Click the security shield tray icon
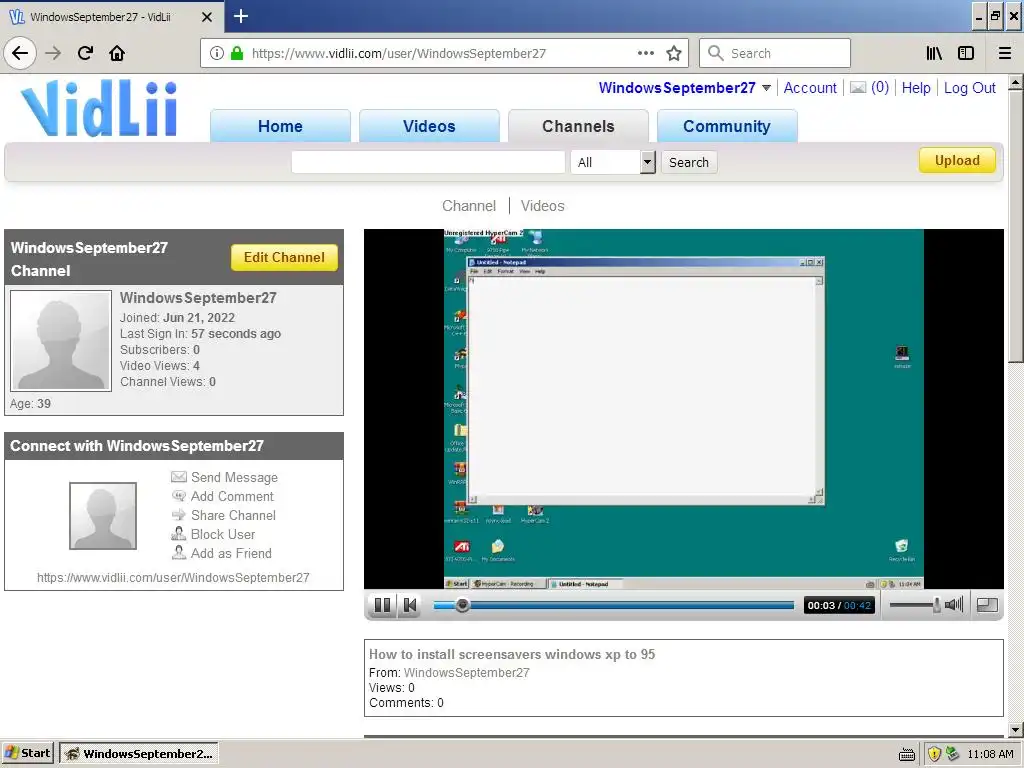 coord(935,754)
